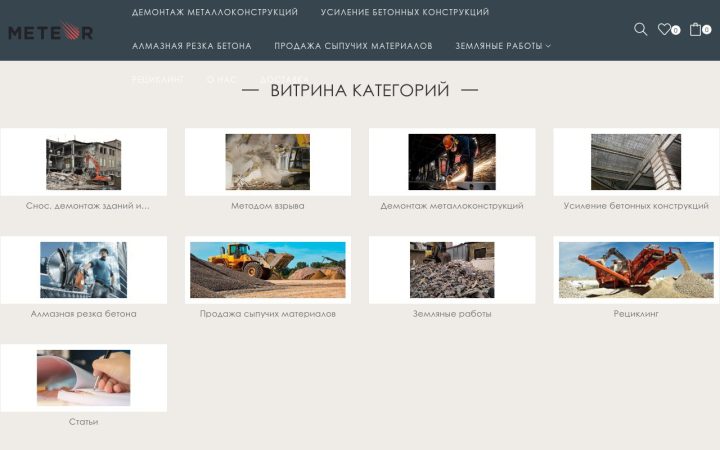
Task: Click the yellow loader bulk materials image
Action: pyautogui.click(x=268, y=270)
